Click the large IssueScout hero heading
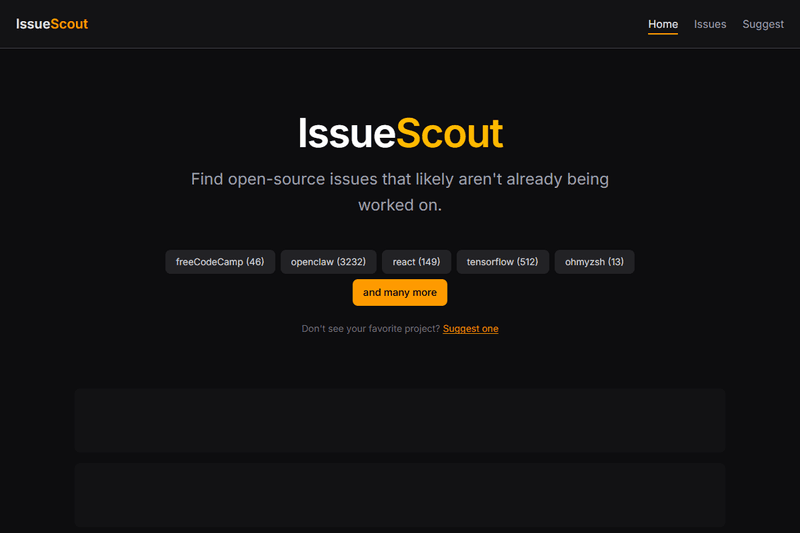The height and width of the screenshot is (533, 800). pos(400,133)
